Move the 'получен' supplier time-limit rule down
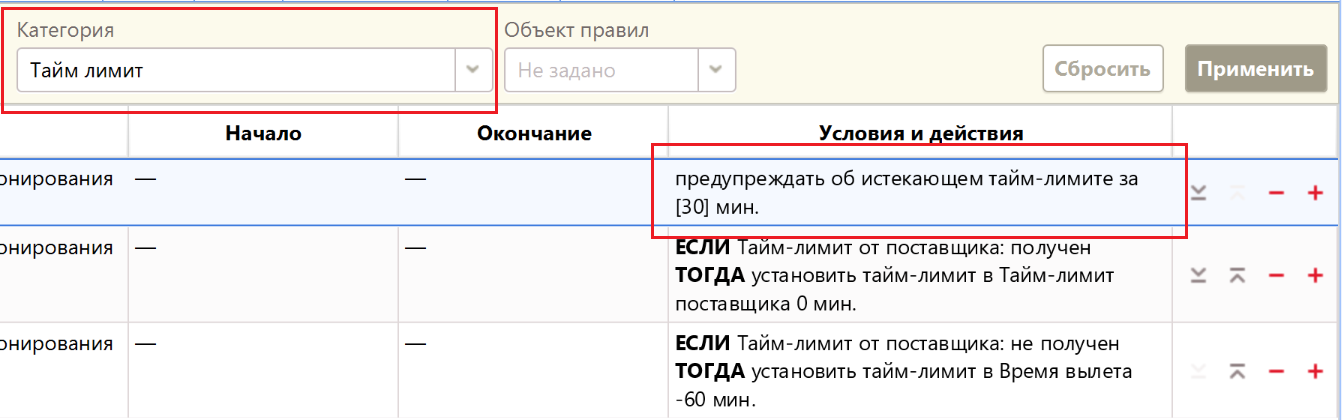Viewport: 1342px width, 420px height. coord(1199,275)
